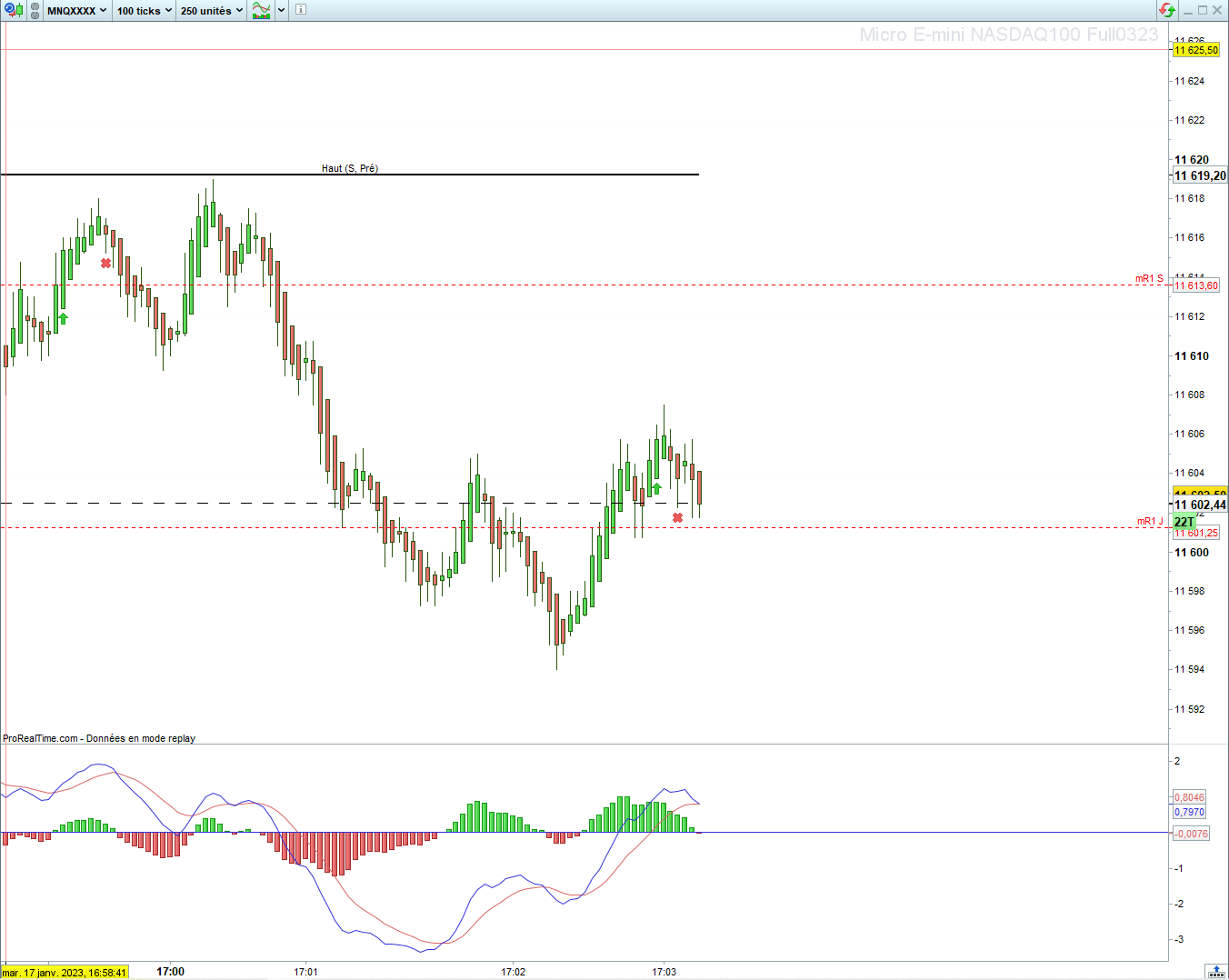Screen dimensions: 1229x980
Task: Expand the arrow next to the indicators icon
Action: pos(282,11)
